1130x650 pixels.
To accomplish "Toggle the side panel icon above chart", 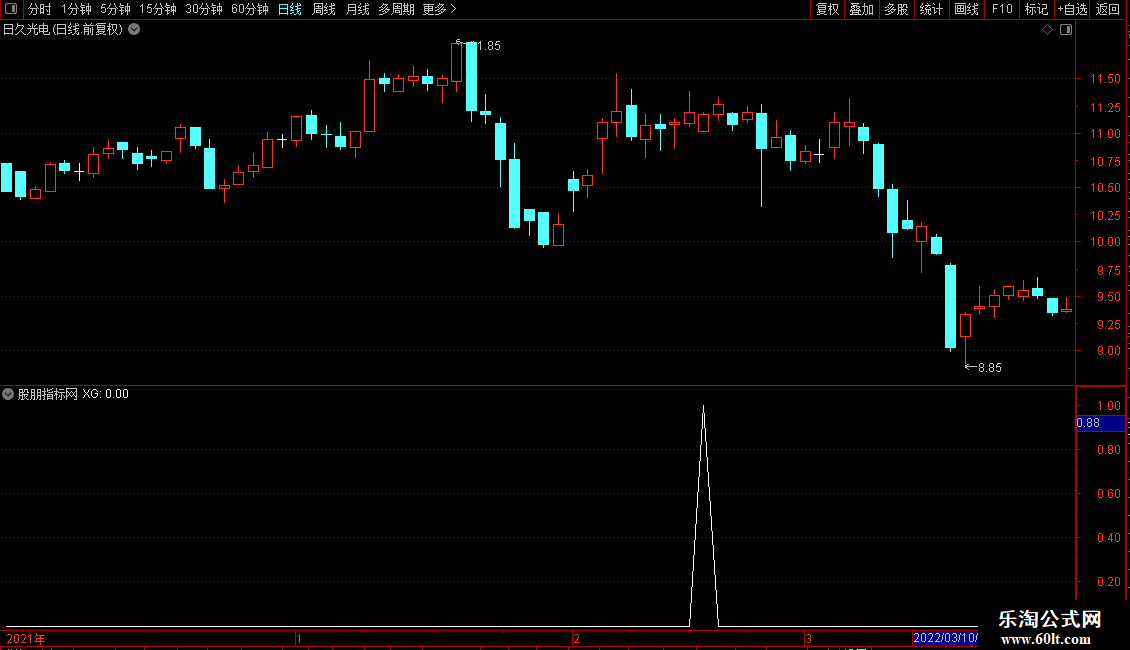I will point(1066,30).
